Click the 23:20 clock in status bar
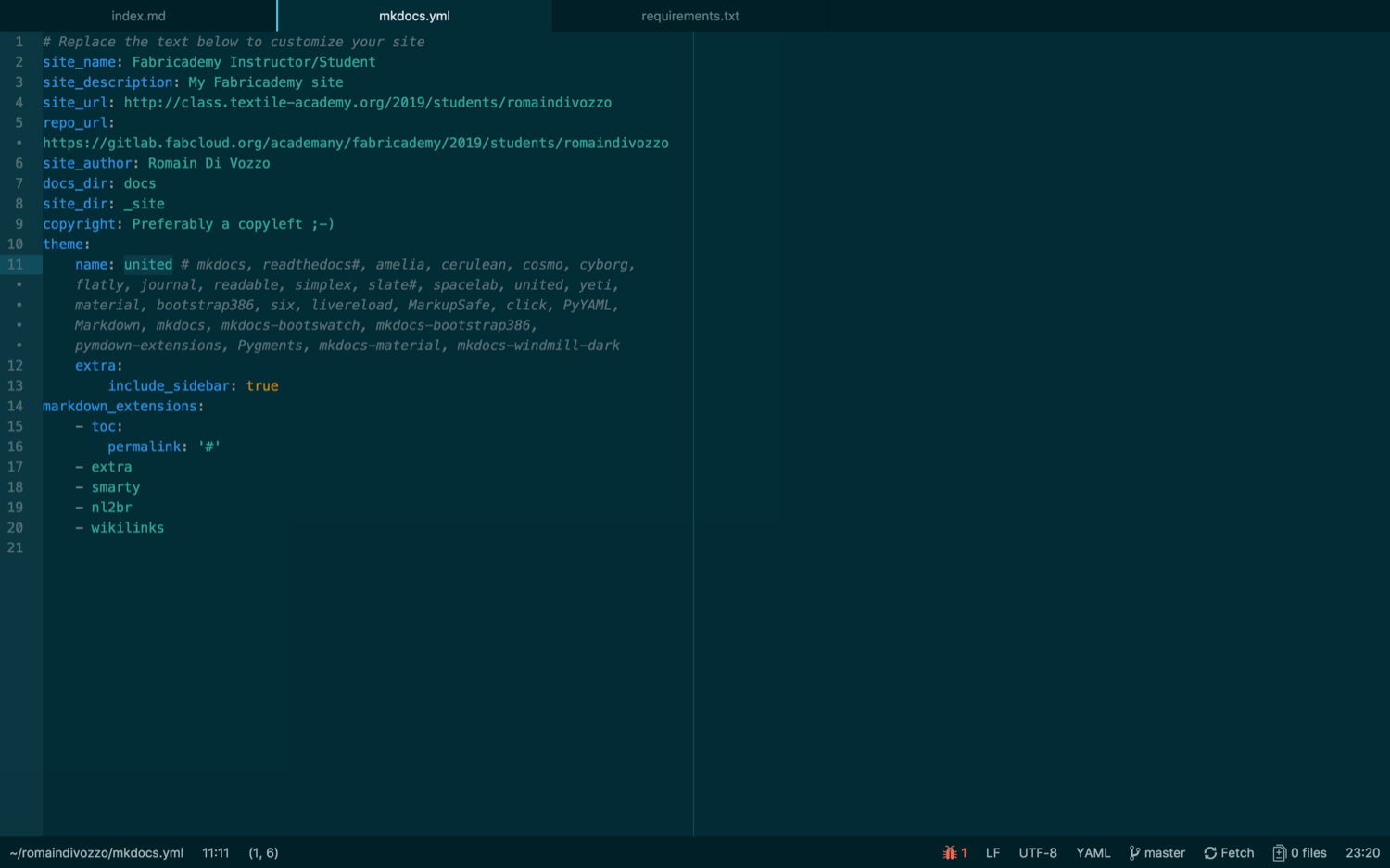Image resolution: width=1390 pixels, height=868 pixels. (x=1362, y=852)
